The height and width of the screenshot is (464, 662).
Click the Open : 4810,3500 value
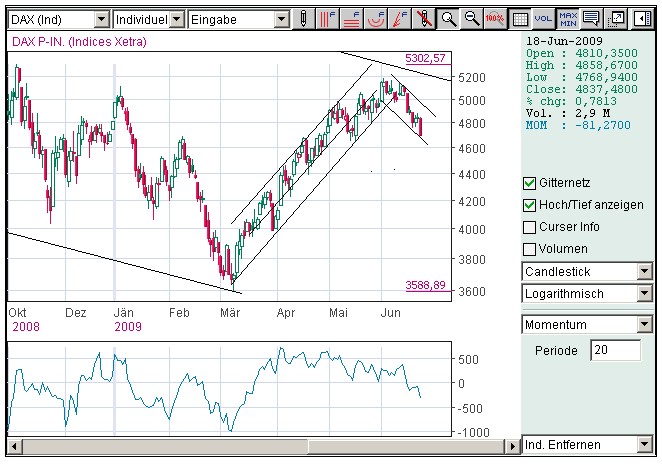coord(581,53)
